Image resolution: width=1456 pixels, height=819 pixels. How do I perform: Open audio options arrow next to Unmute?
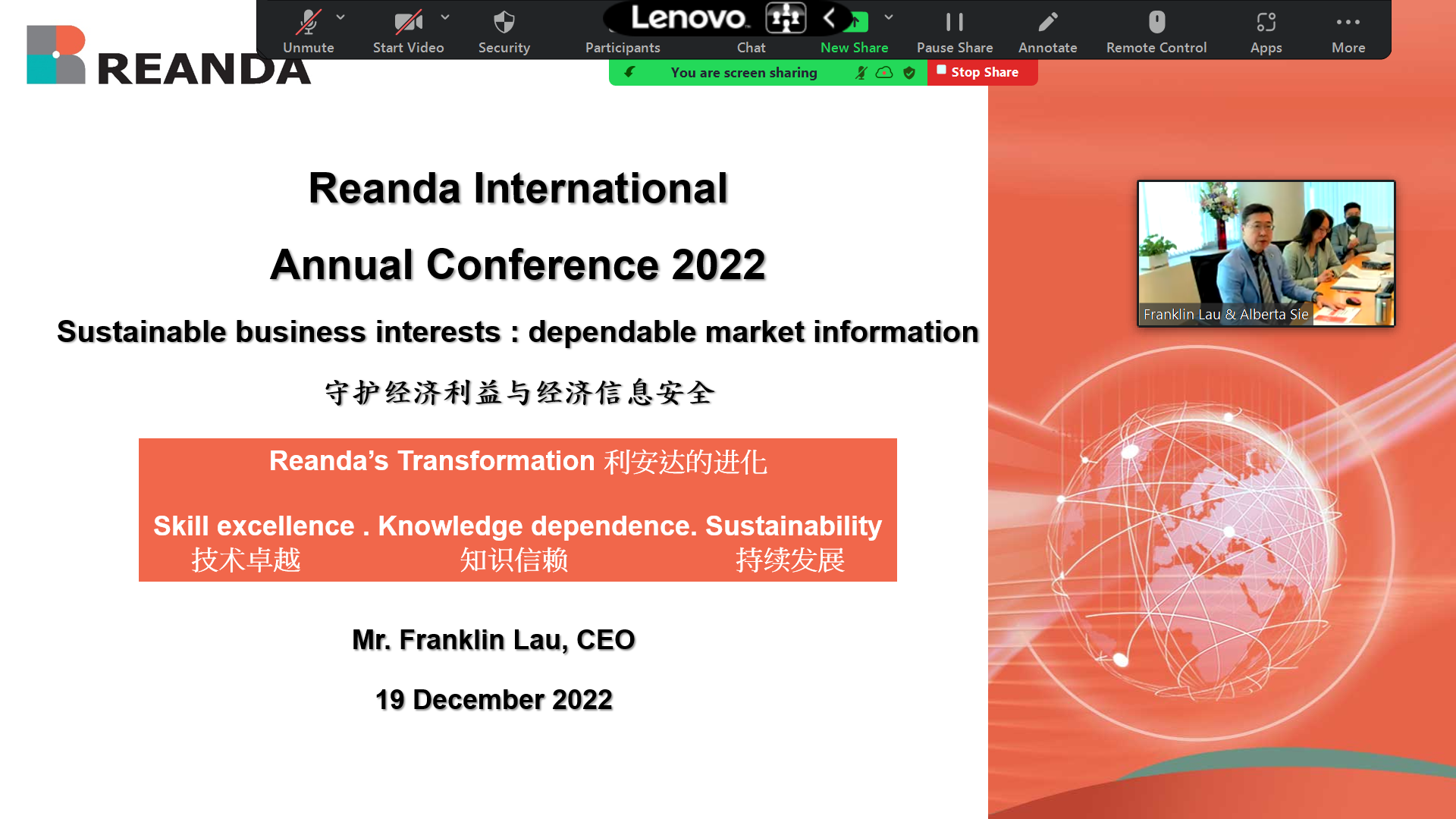pos(340,17)
